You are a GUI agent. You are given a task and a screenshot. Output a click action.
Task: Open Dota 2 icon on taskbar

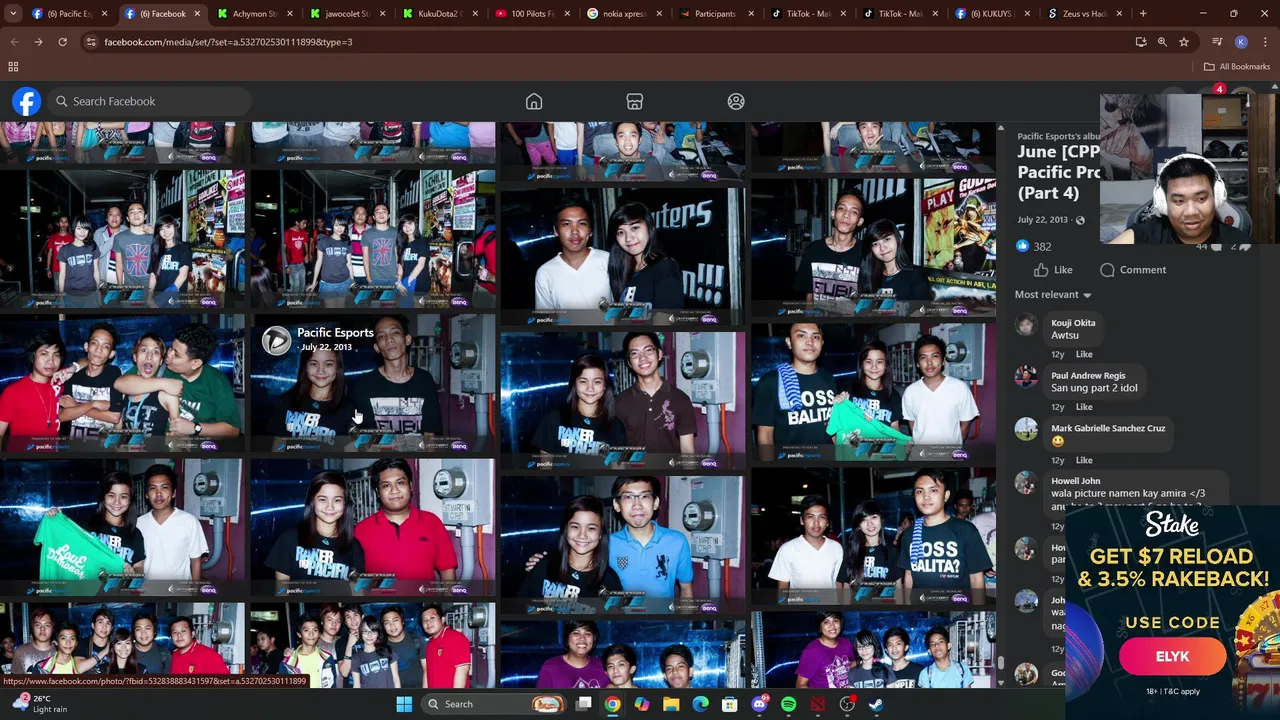point(818,704)
